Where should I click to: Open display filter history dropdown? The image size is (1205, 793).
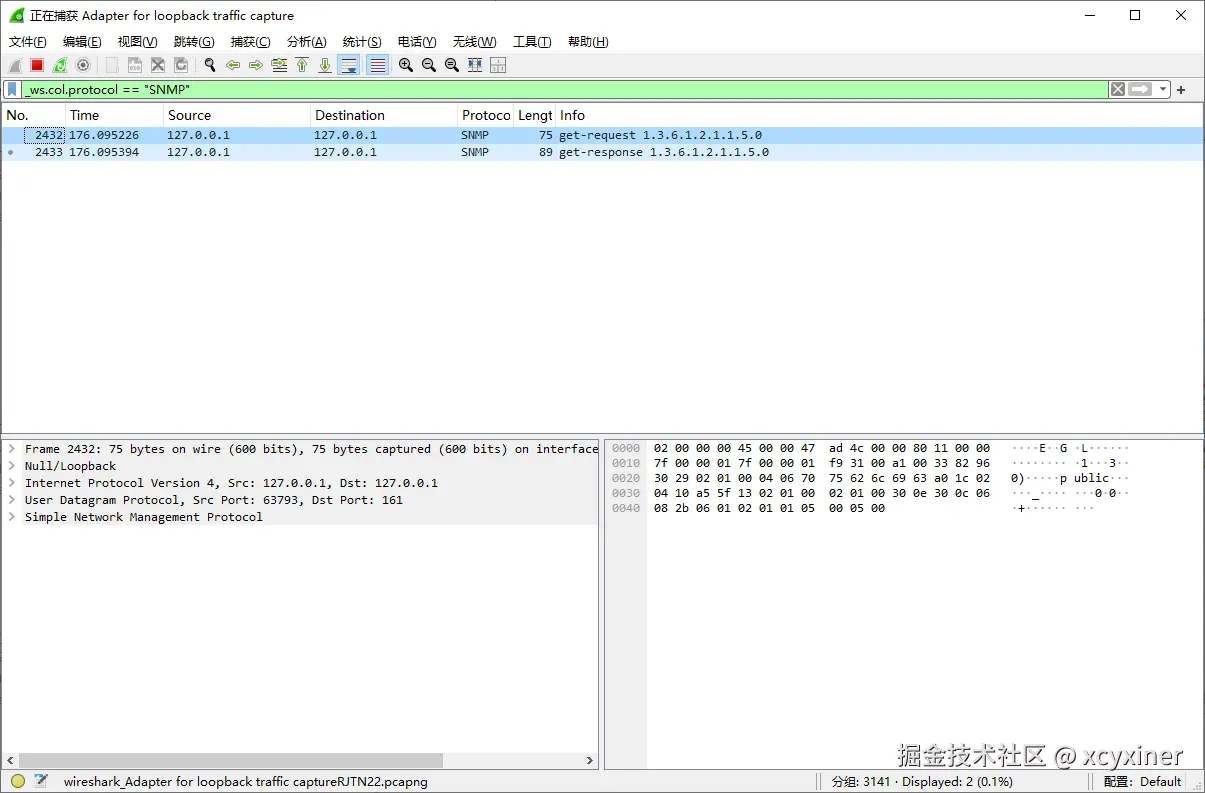coord(1164,90)
